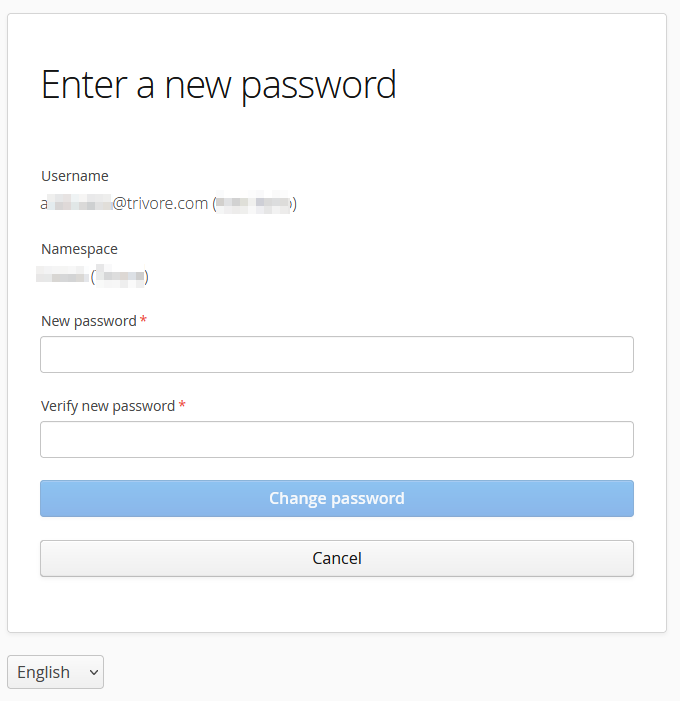
Task: Click the first letter of the username email
Action: [45, 204]
